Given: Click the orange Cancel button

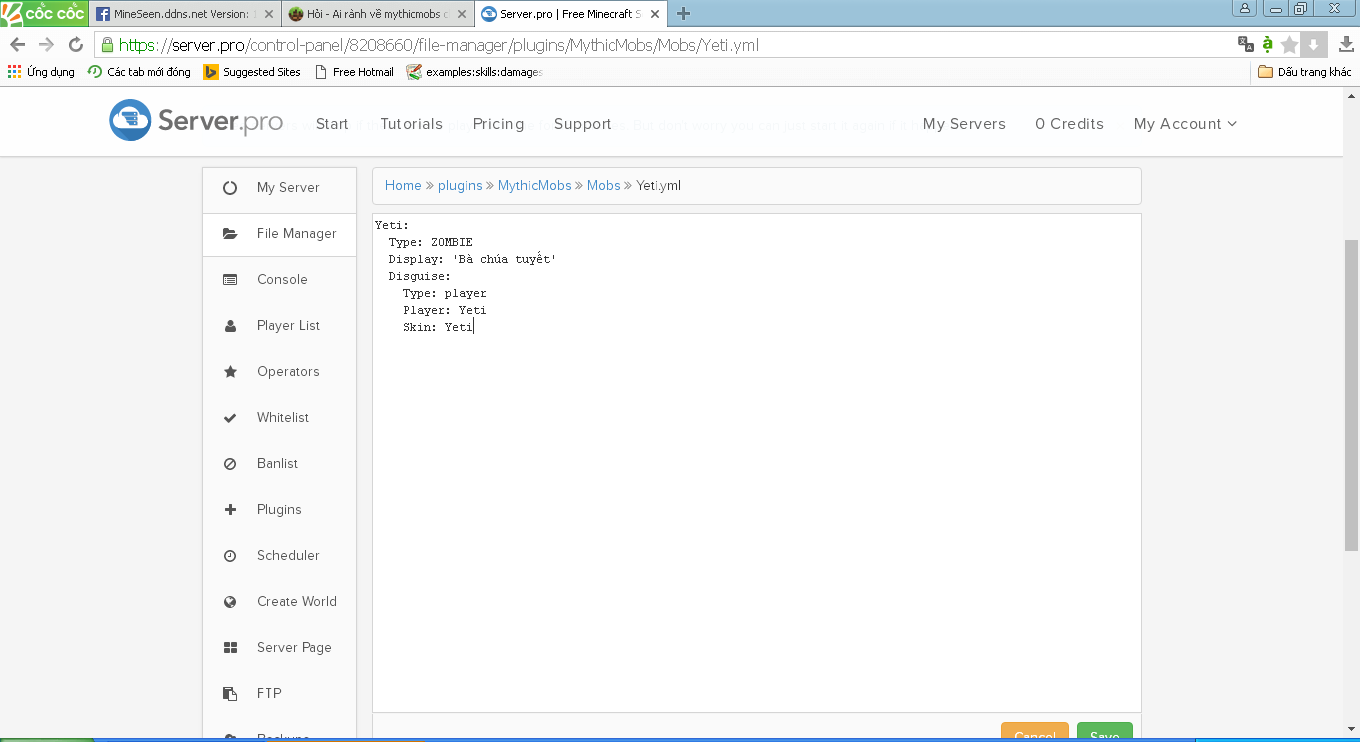Looking at the screenshot, I should (1035, 733).
